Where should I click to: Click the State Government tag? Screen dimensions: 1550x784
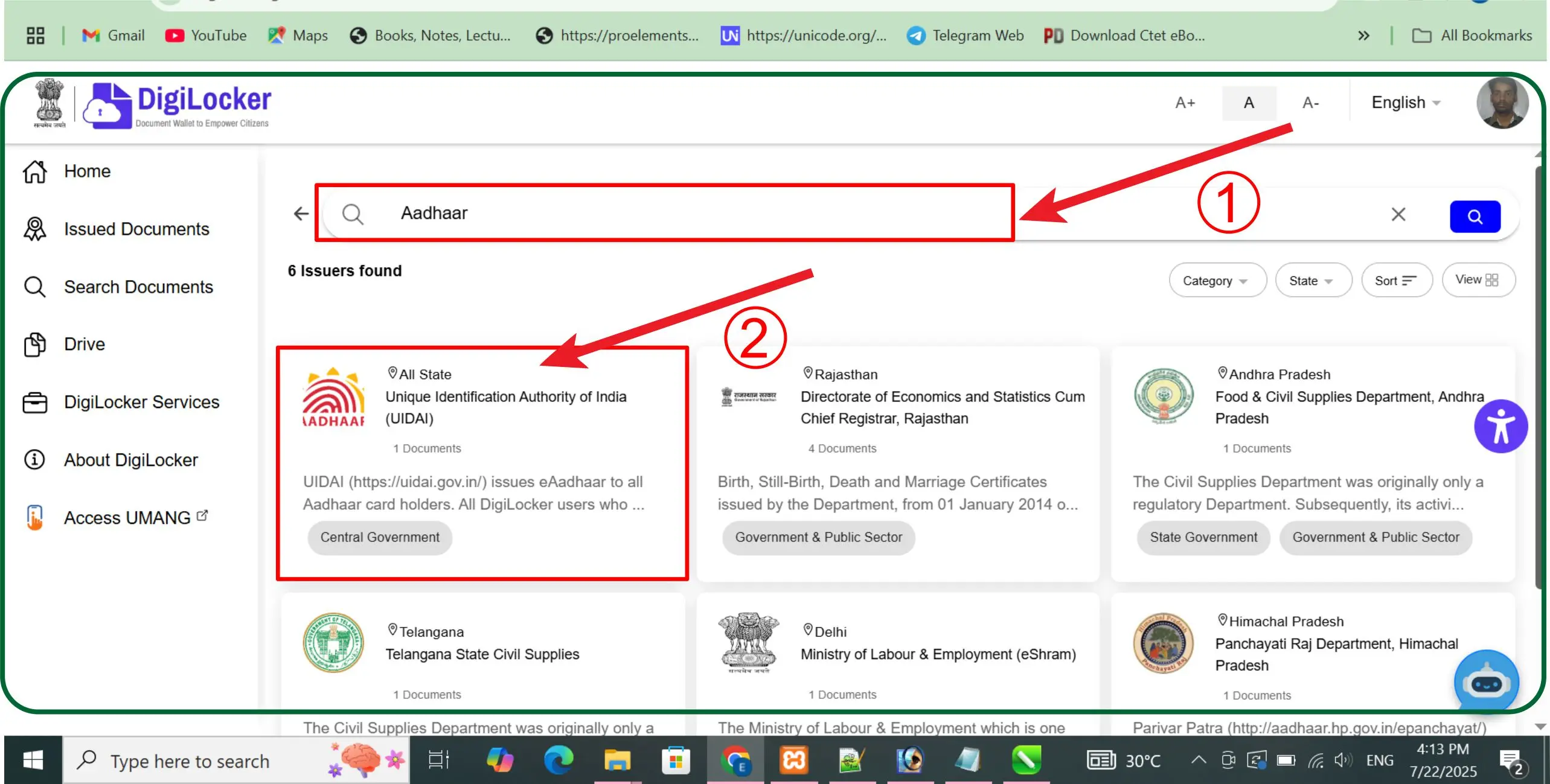tap(1203, 537)
